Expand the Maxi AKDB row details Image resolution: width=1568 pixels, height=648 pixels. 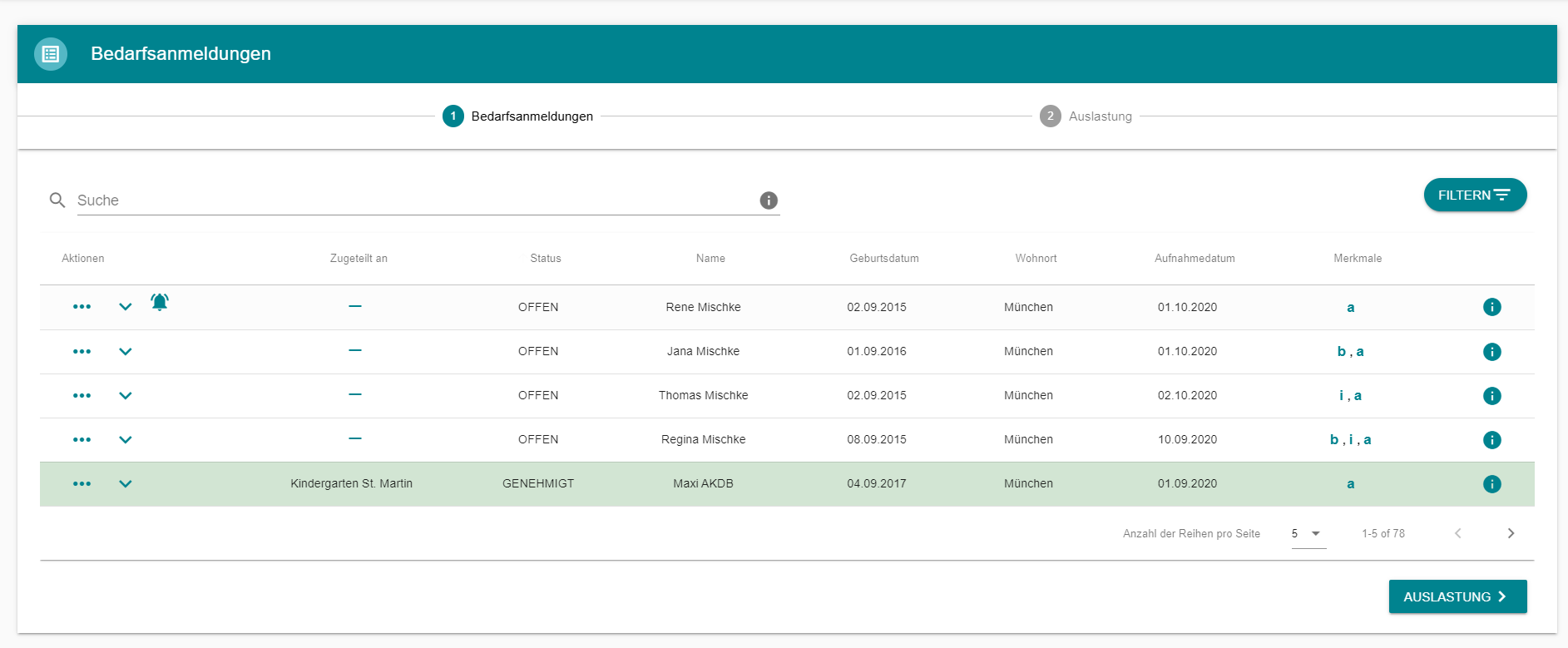(126, 484)
